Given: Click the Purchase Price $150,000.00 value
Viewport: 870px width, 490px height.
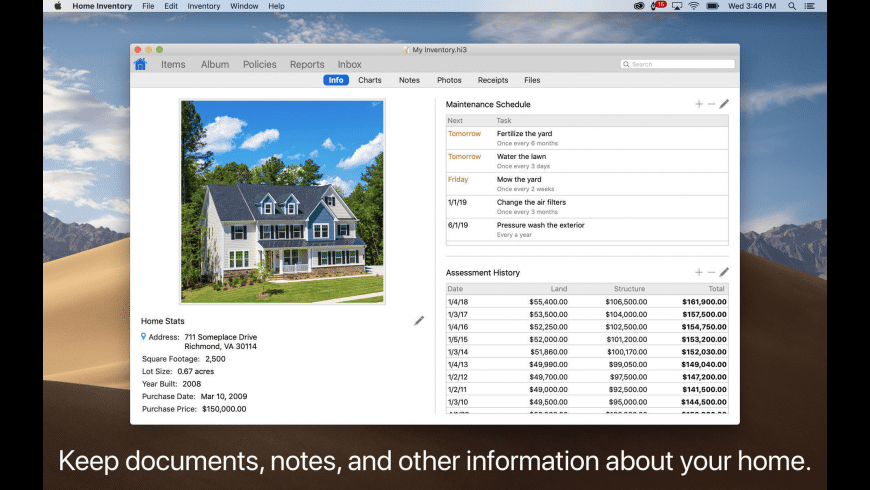Looking at the screenshot, I should (224, 409).
